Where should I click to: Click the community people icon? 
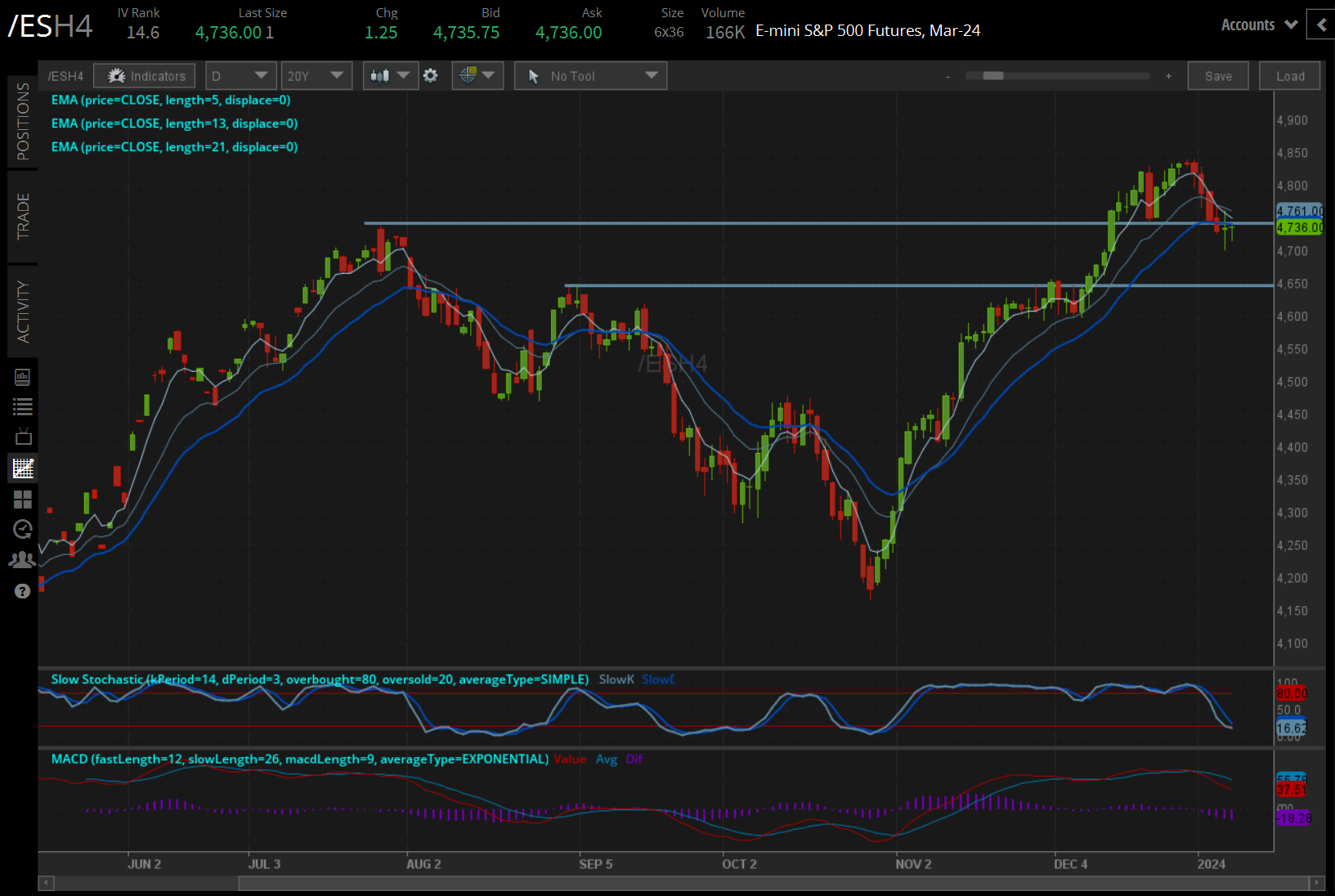click(x=23, y=559)
